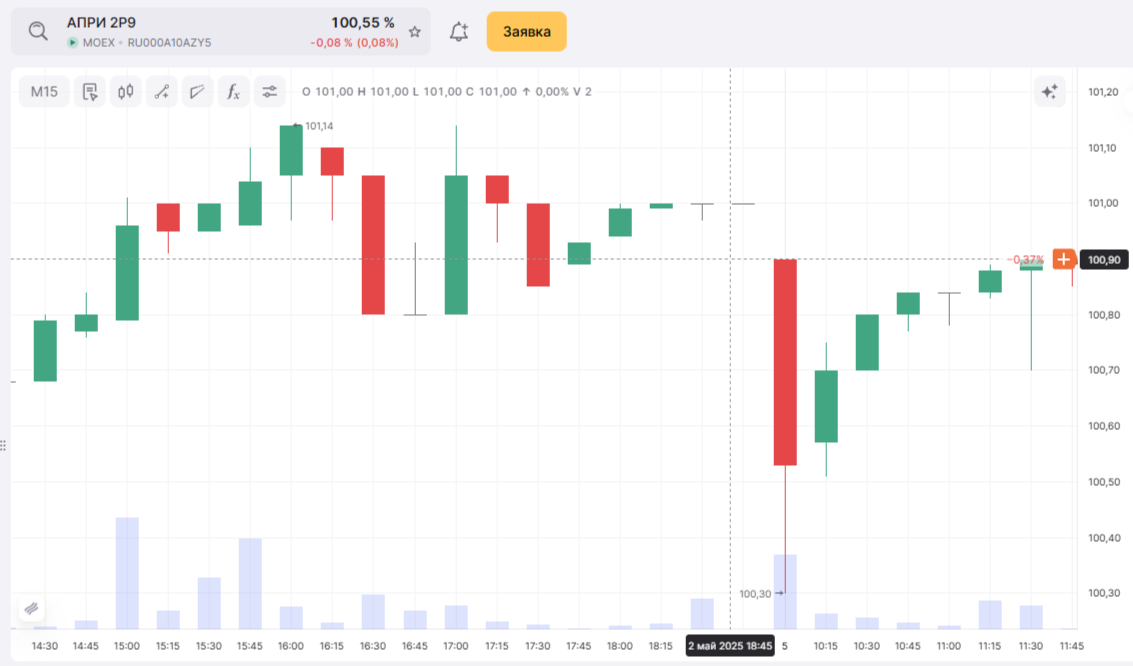Click the 100,90 current price label
Image resolution: width=1133 pixels, height=666 pixels.
point(1103,260)
